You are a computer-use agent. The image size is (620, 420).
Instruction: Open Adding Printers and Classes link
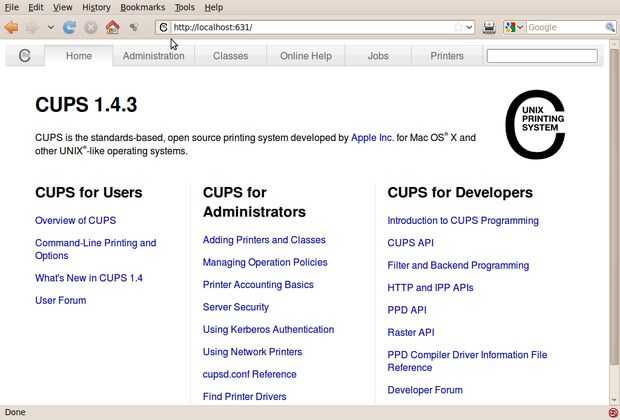click(x=264, y=240)
